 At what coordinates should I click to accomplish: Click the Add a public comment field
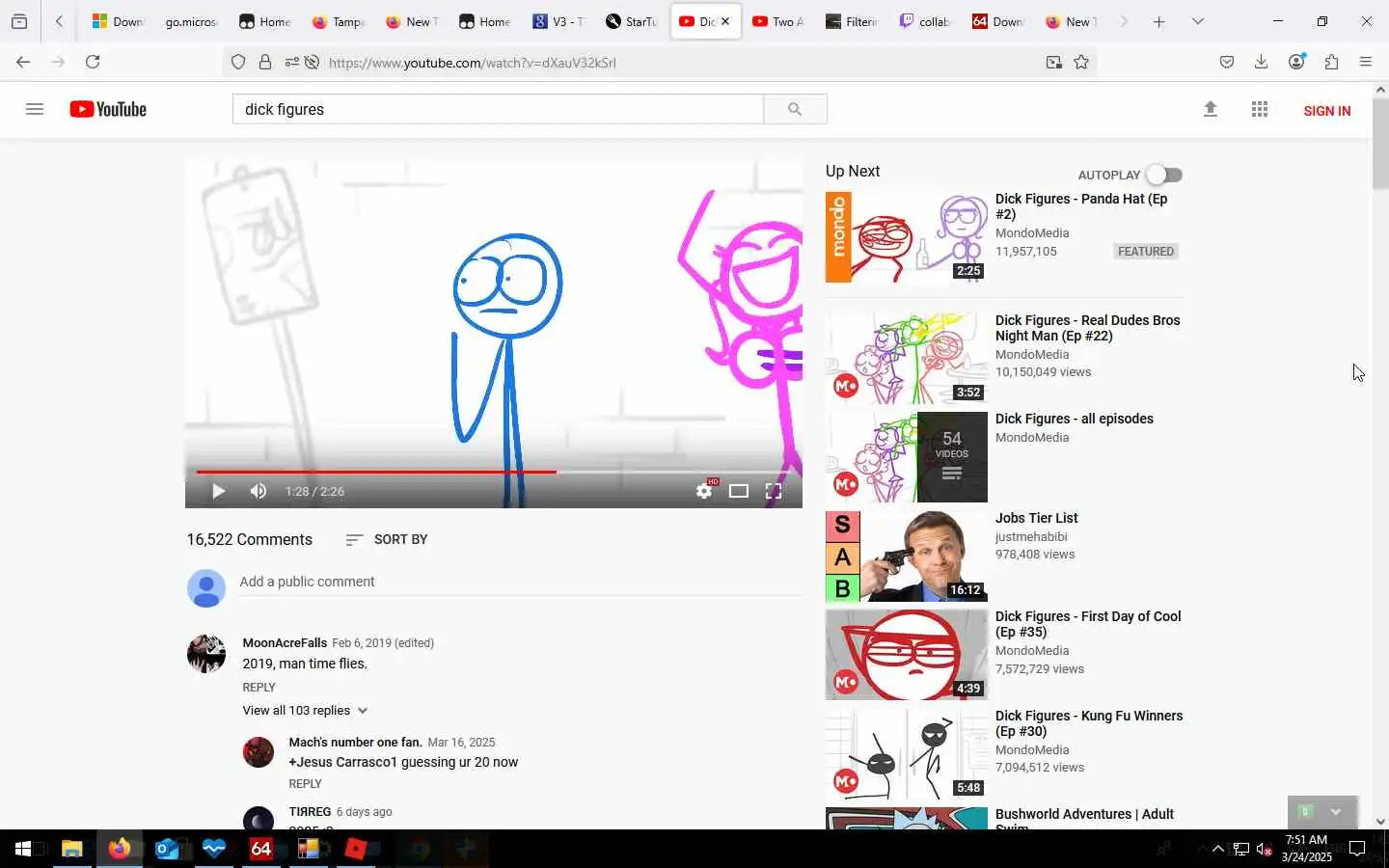[521, 582]
